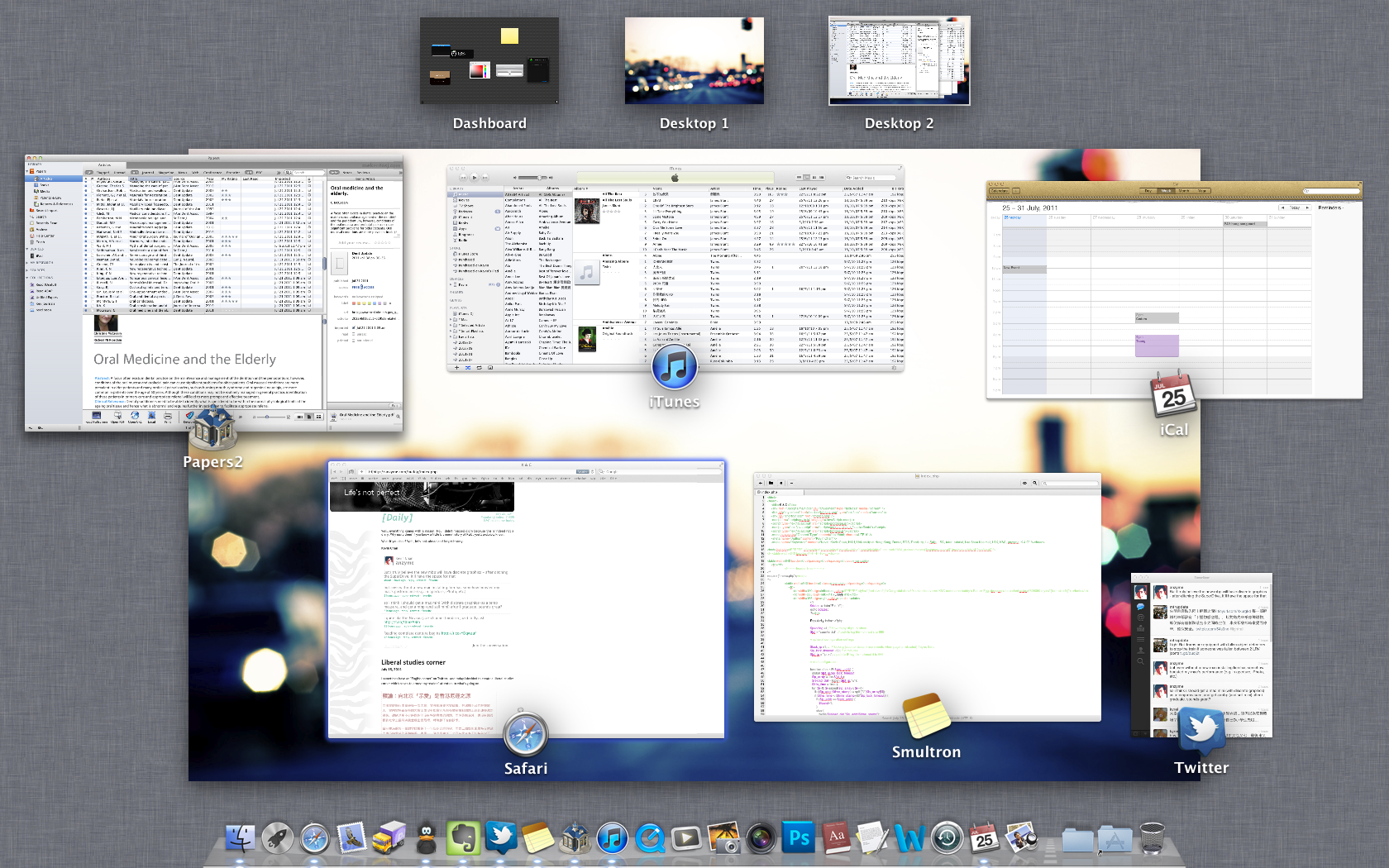The height and width of the screenshot is (868, 1389).
Task: Click the Launchpad rocket icon
Action: tap(278, 839)
